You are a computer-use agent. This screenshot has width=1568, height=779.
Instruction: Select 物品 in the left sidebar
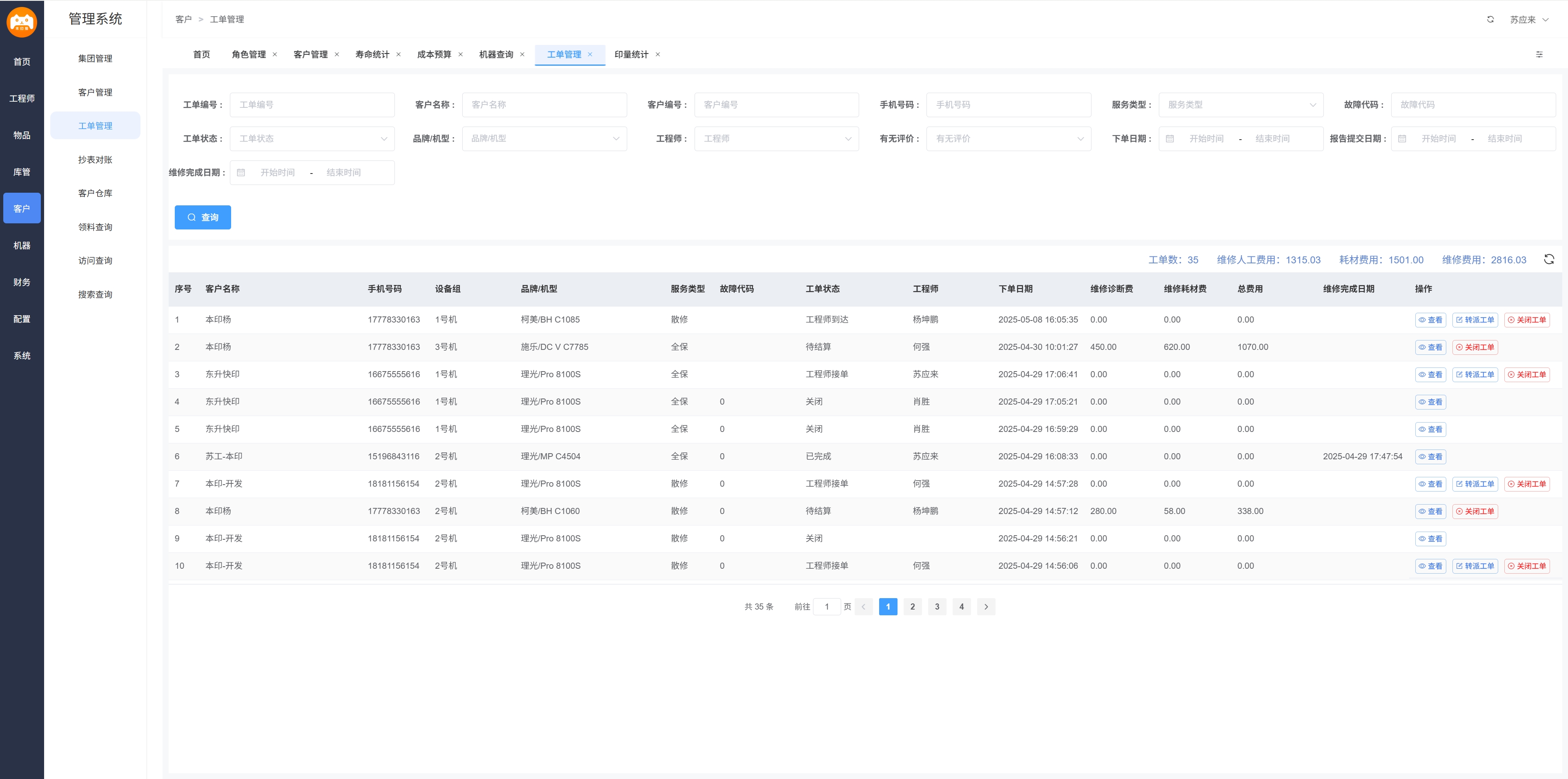pyautogui.click(x=22, y=135)
